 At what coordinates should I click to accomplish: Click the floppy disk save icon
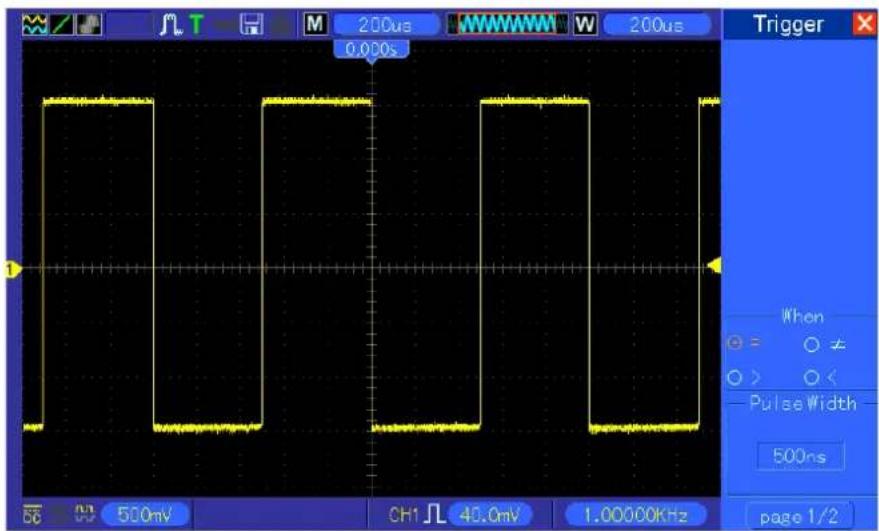(x=252, y=25)
